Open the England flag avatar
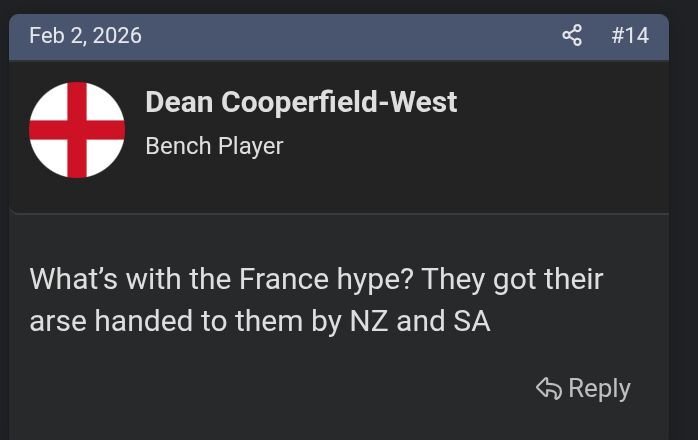This screenshot has width=698, height=440. coord(77,130)
